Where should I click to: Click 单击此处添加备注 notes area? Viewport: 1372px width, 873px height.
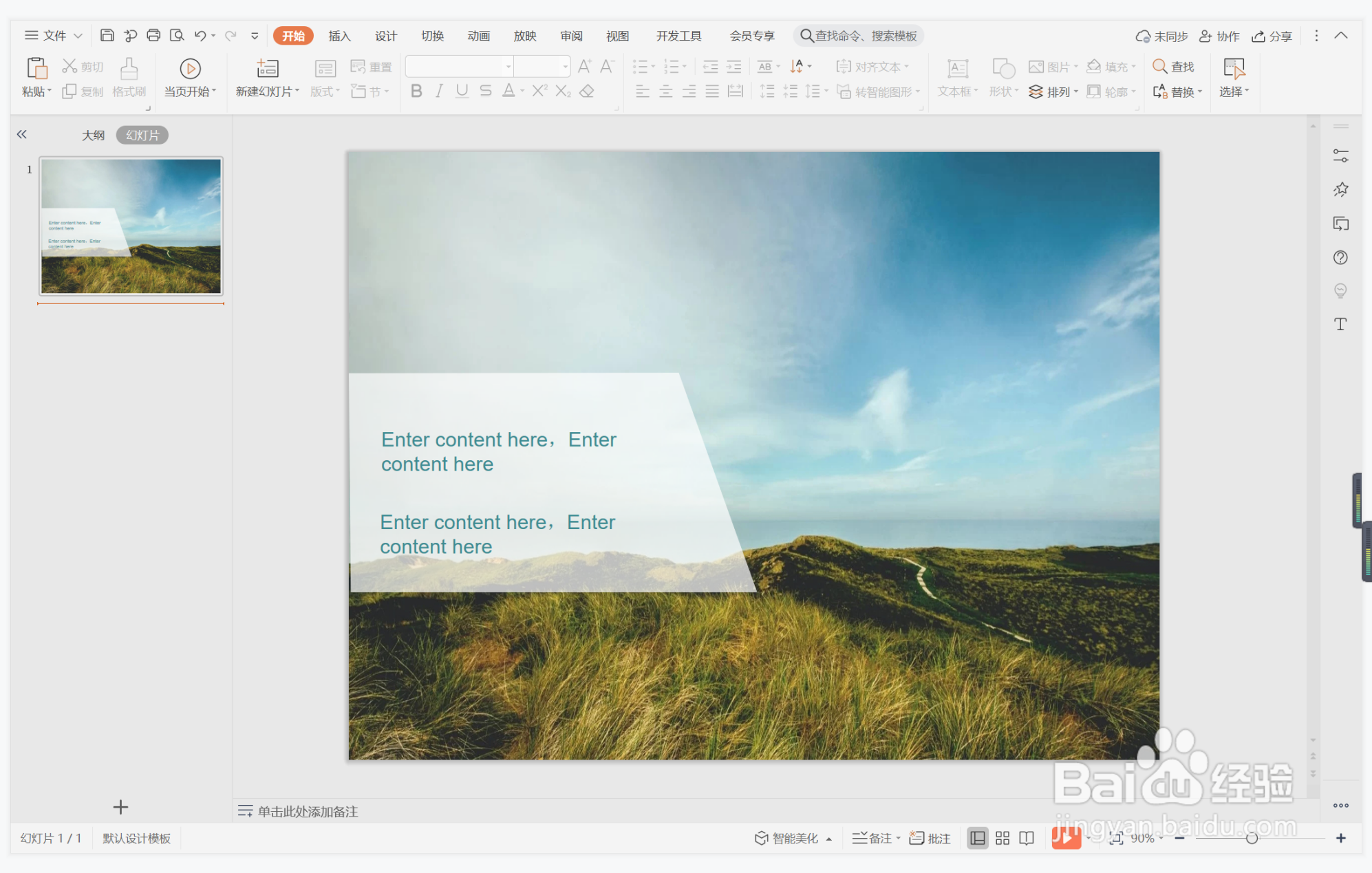[308, 811]
